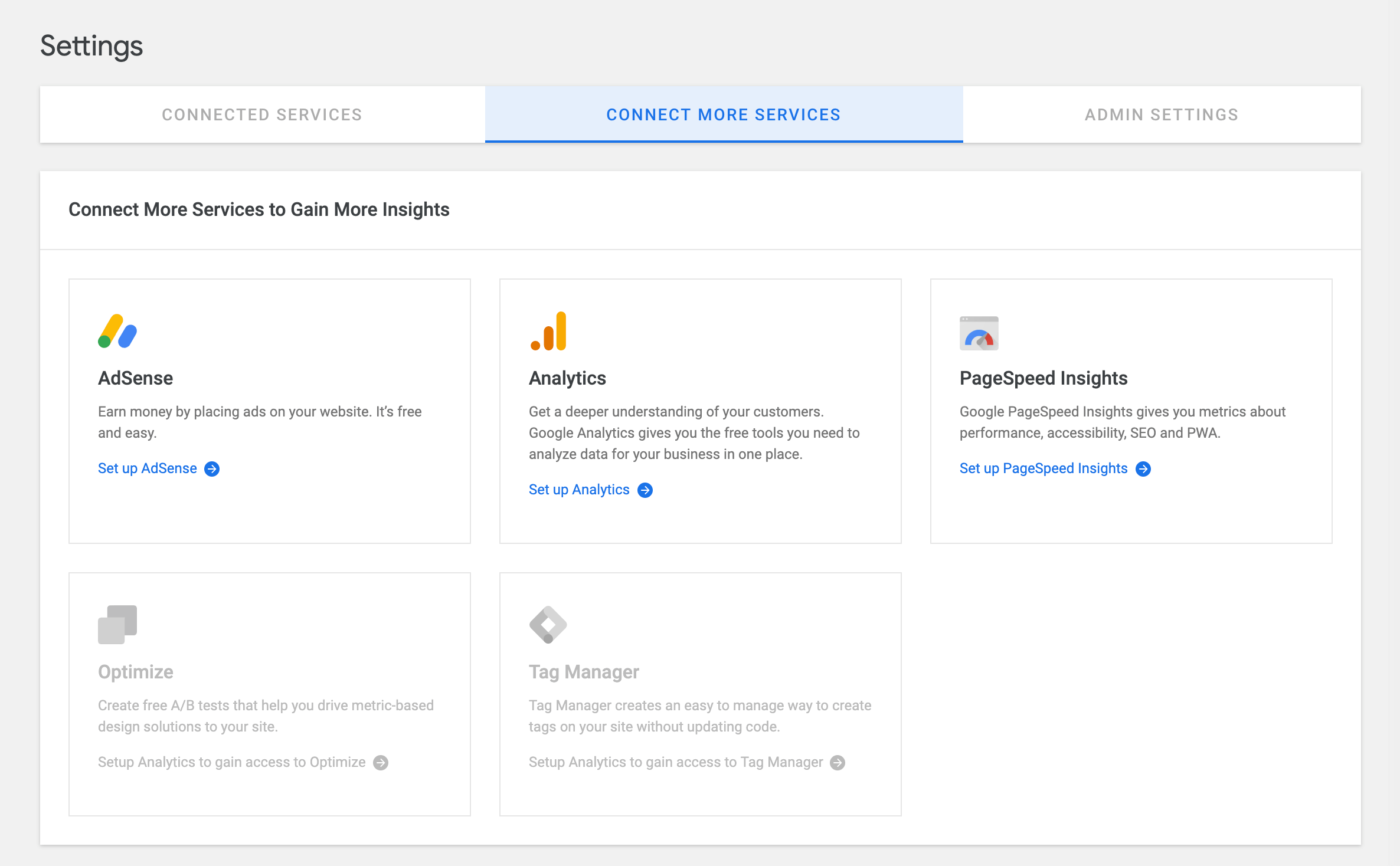This screenshot has width=1400, height=866.
Task: Click arrow icon after Optimize setup text
Action: coord(381,763)
